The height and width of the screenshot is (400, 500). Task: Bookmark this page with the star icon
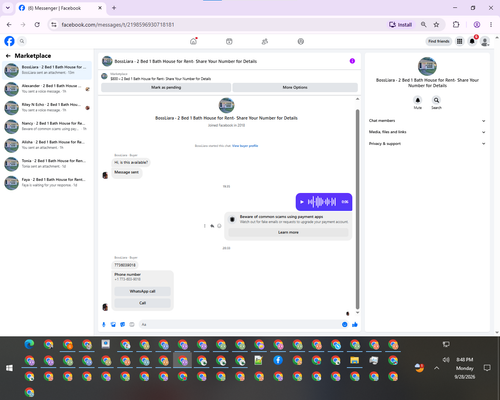[x=436, y=25]
